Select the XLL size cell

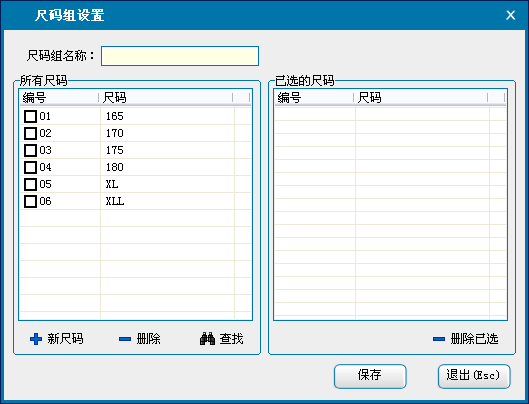(167, 201)
